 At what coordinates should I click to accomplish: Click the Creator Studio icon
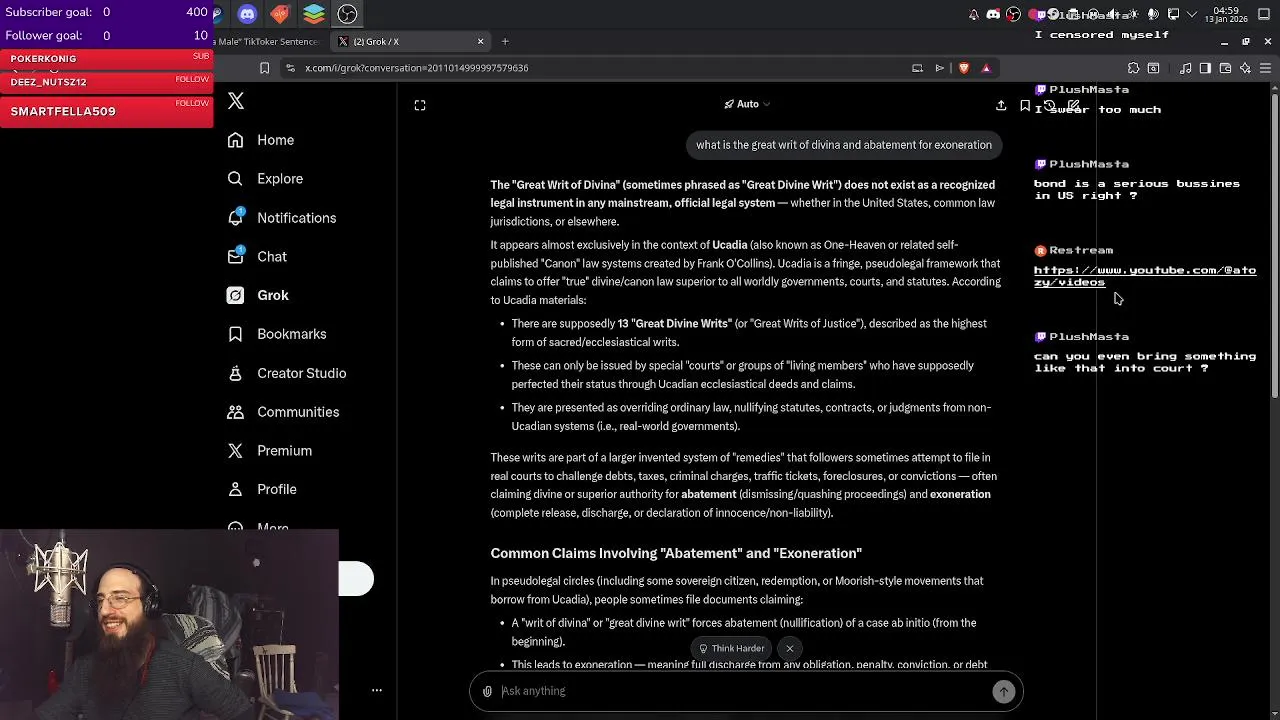(x=235, y=373)
